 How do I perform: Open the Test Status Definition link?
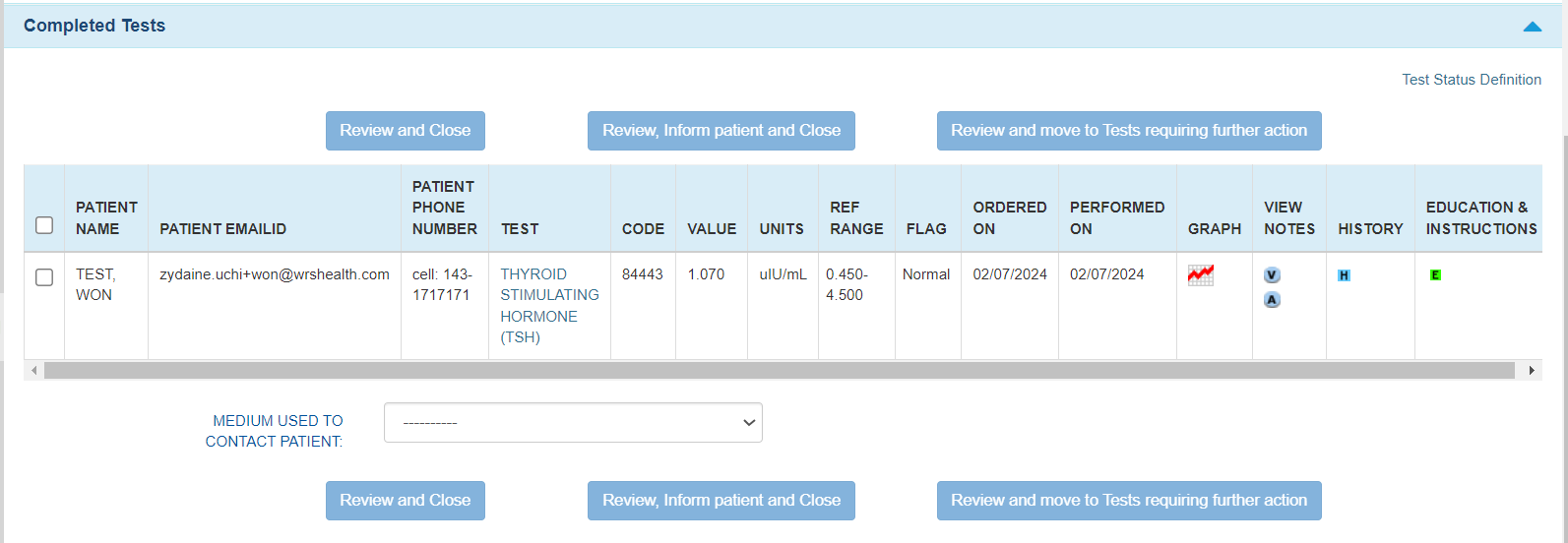tap(1471, 80)
